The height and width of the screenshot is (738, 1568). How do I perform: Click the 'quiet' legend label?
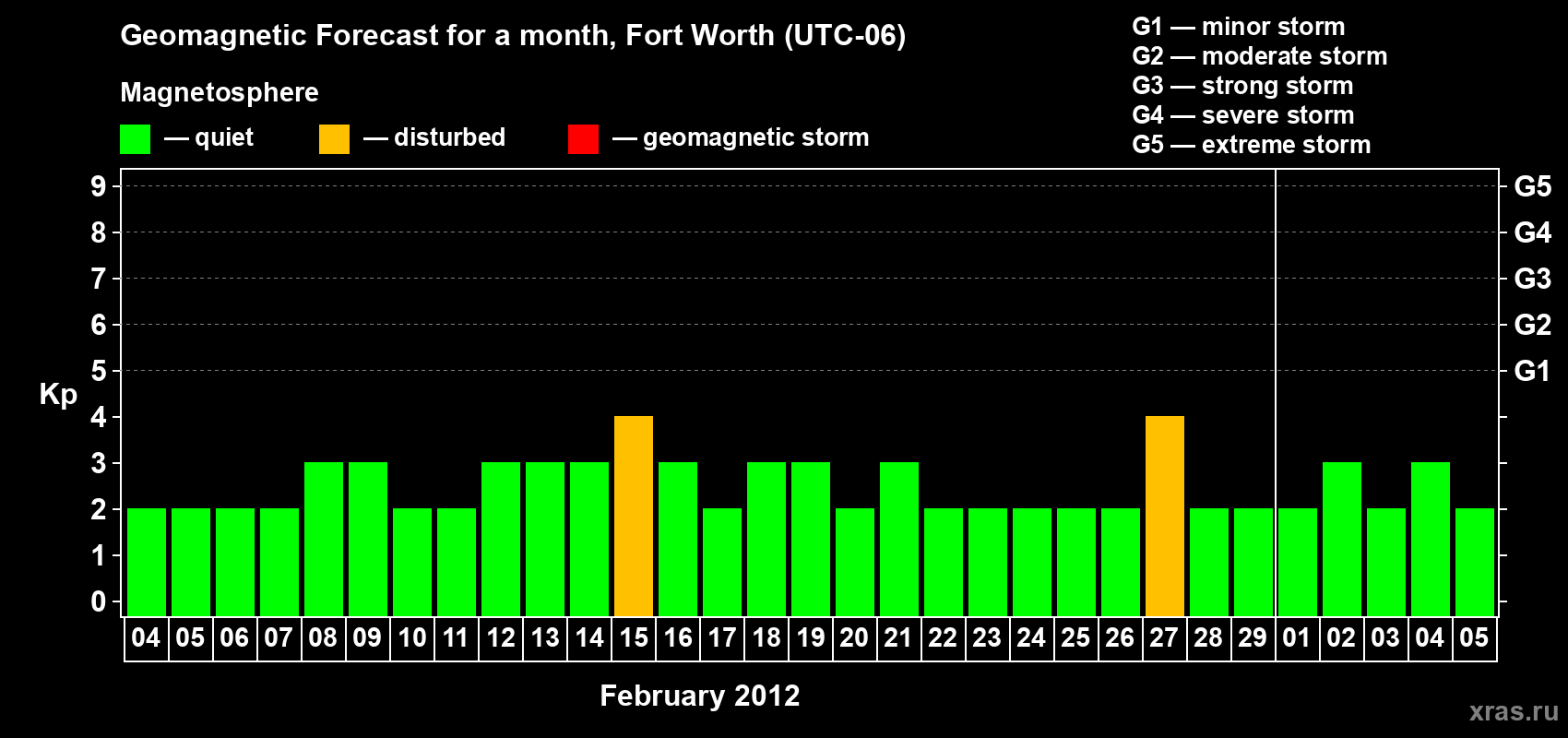tap(224, 137)
